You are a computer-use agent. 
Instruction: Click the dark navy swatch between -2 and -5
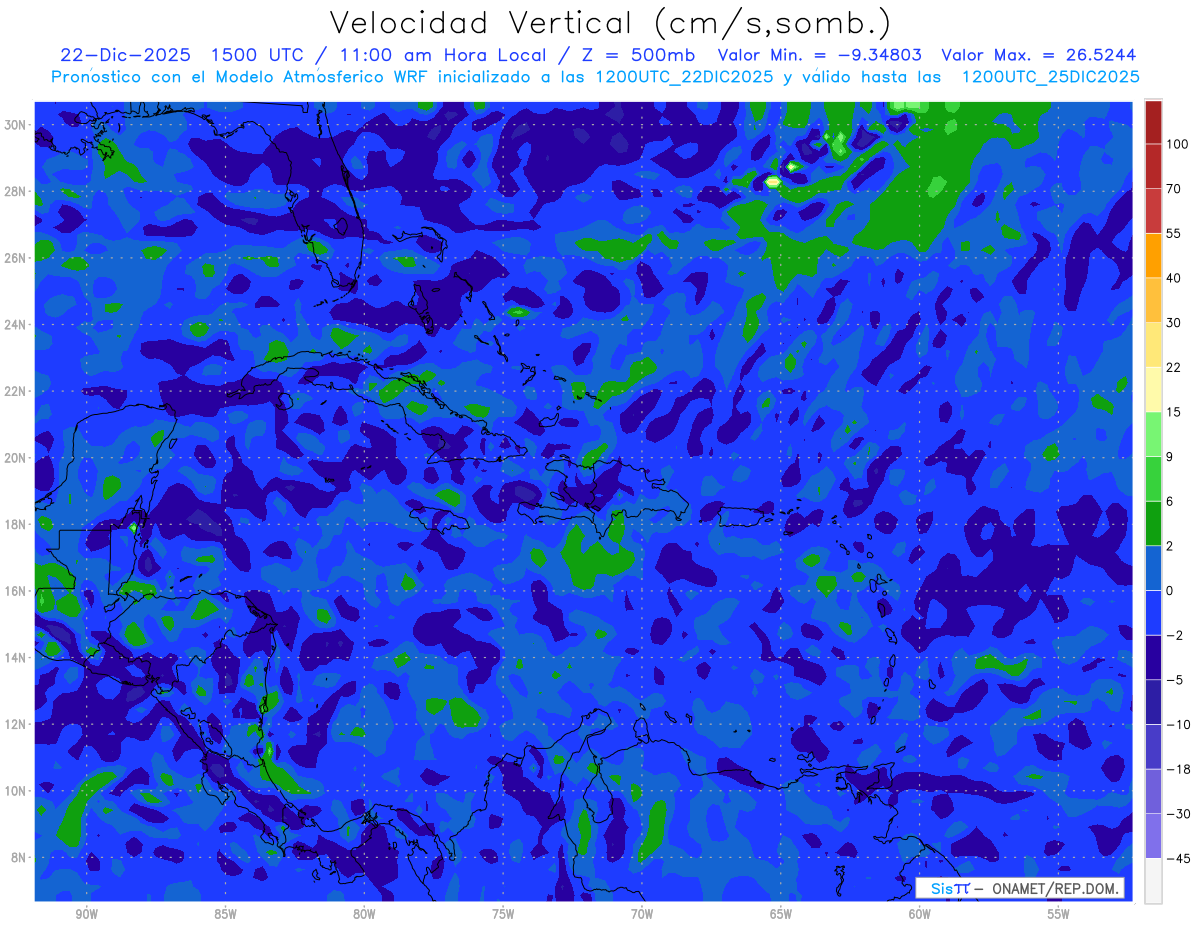point(1153,657)
